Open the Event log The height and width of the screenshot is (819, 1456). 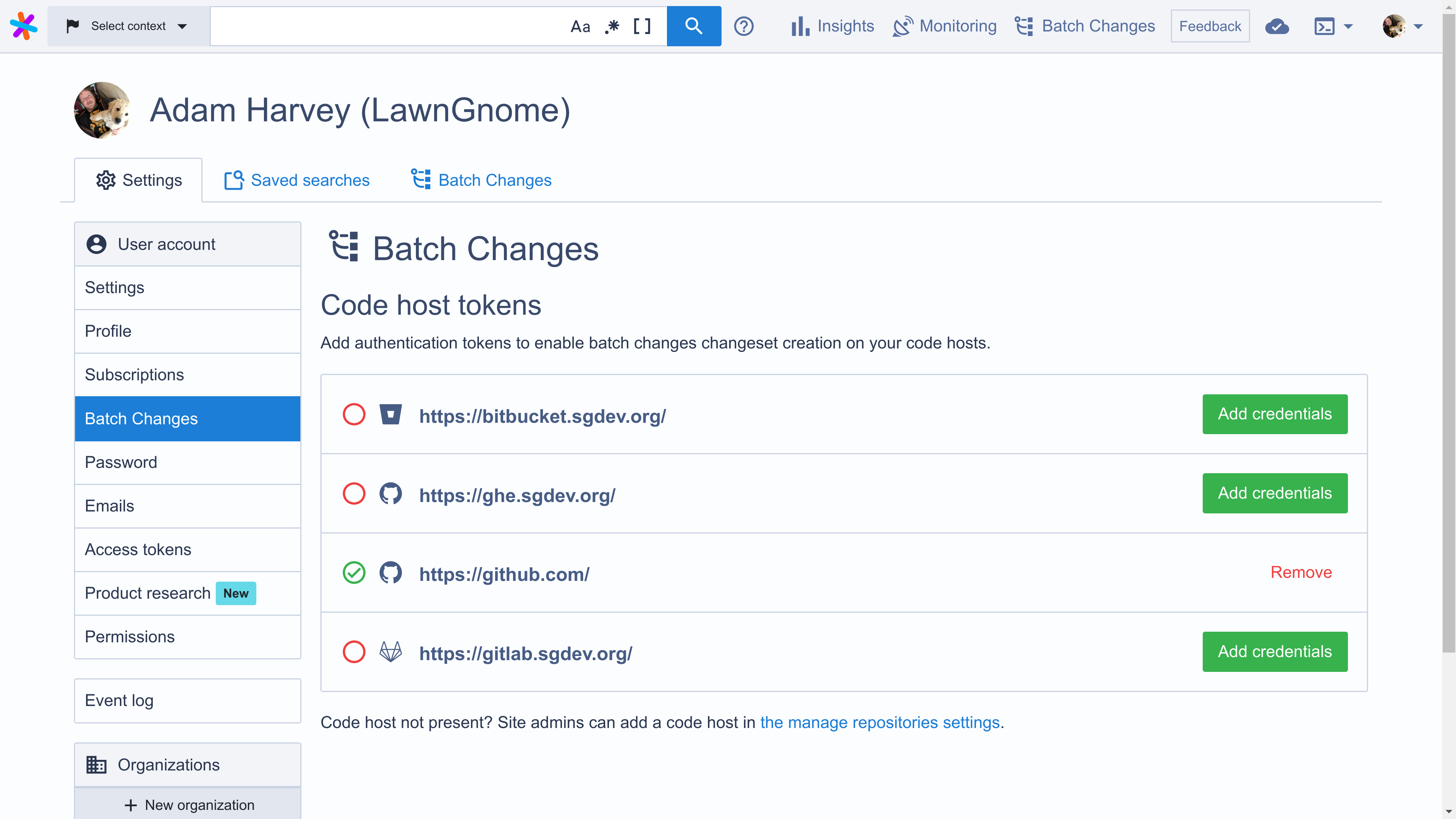coord(188,701)
